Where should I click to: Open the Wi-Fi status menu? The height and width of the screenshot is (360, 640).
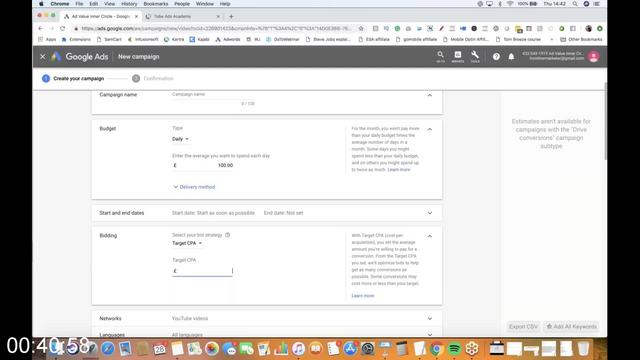(x=510, y=4)
